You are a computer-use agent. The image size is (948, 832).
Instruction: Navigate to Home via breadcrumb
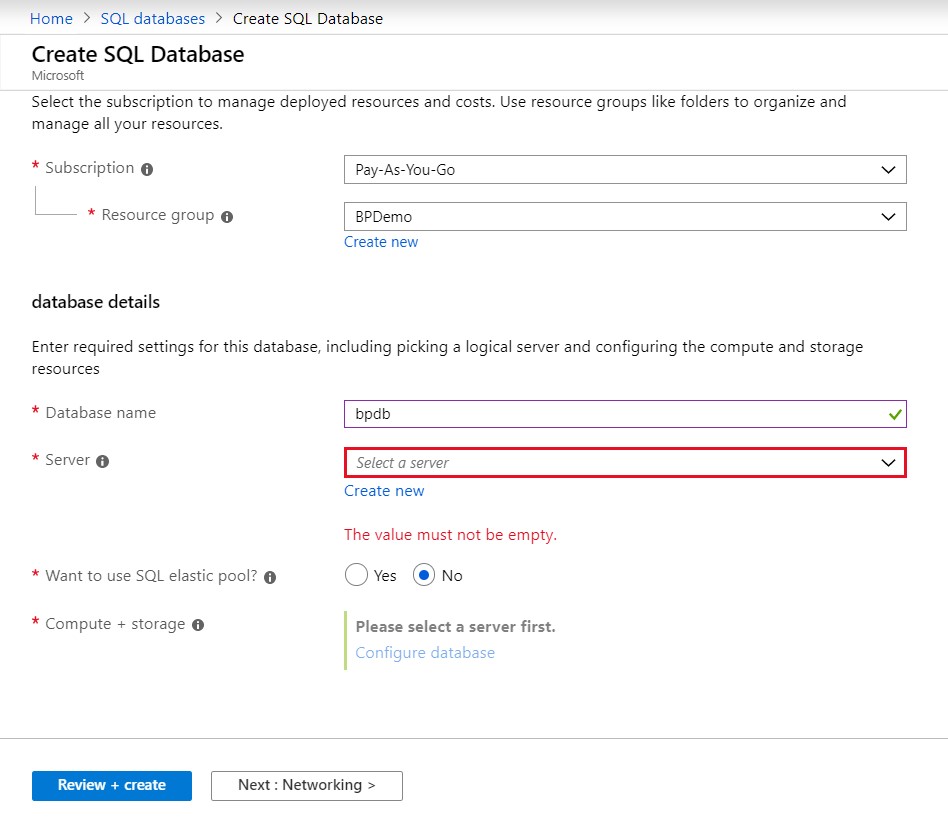coord(51,18)
